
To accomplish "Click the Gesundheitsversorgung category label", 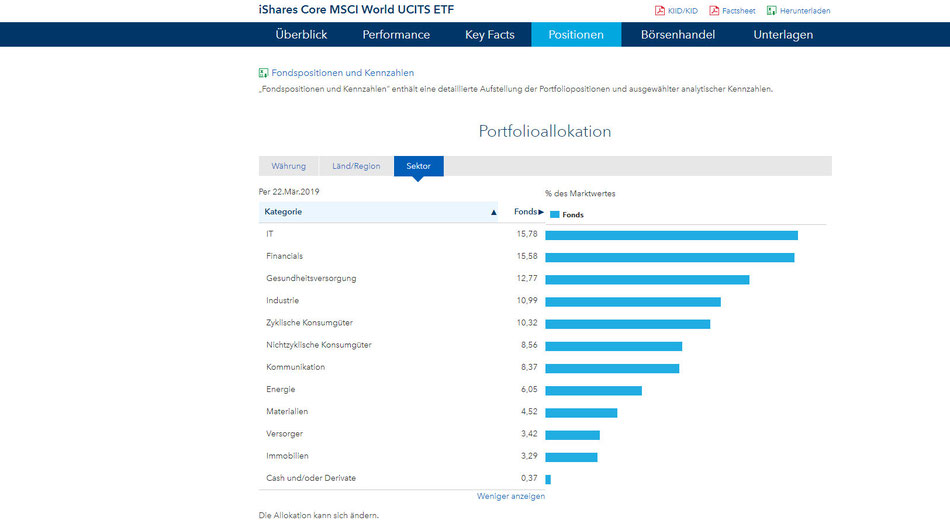I will 311,279.
